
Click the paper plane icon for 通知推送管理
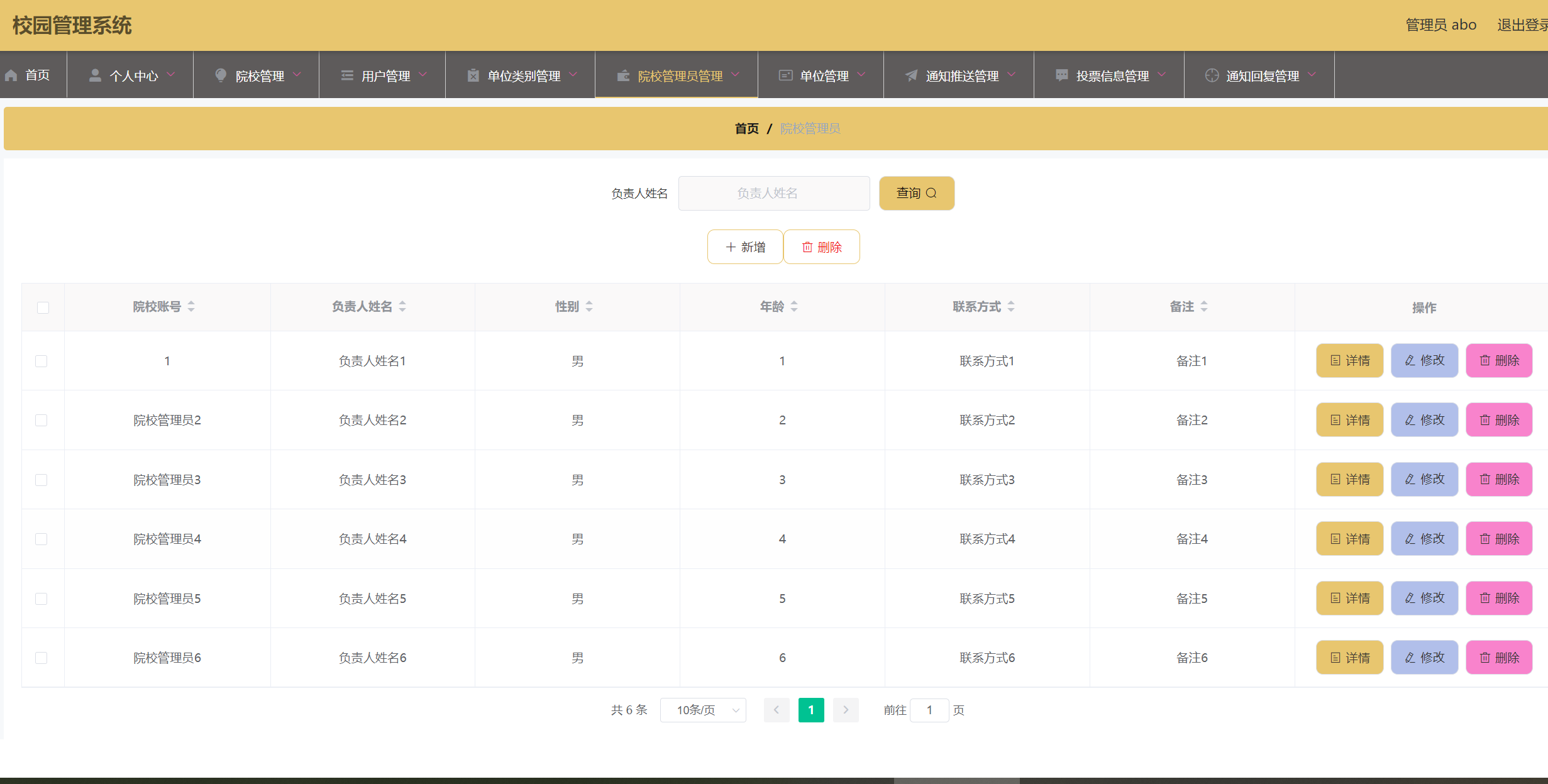[911, 75]
